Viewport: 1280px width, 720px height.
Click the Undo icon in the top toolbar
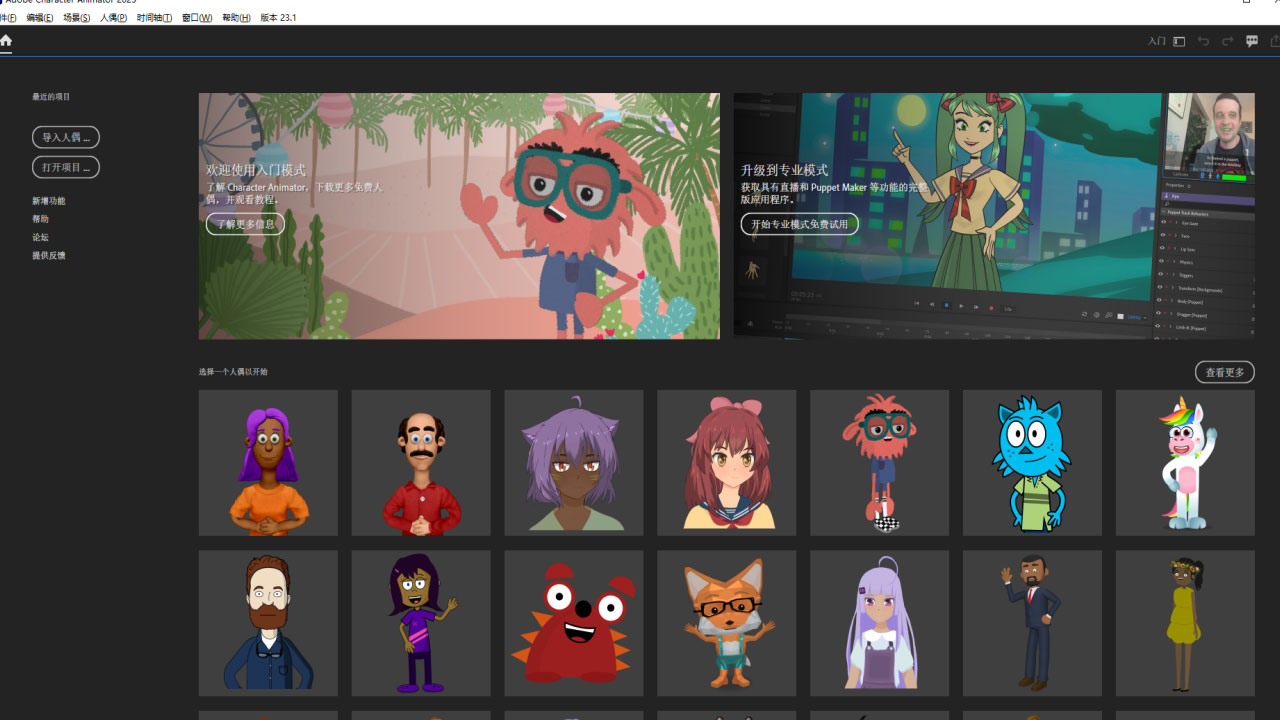(1203, 41)
